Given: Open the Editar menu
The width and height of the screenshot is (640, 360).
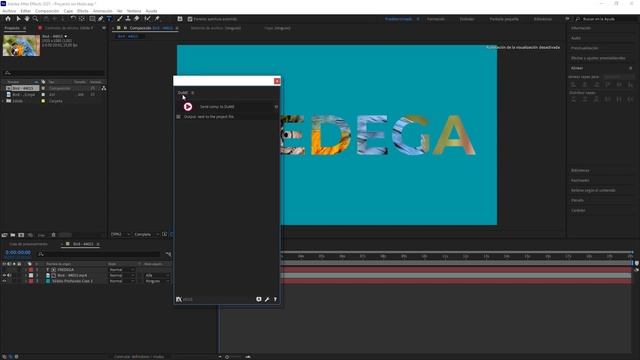Looking at the screenshot, I should point(26,11).
